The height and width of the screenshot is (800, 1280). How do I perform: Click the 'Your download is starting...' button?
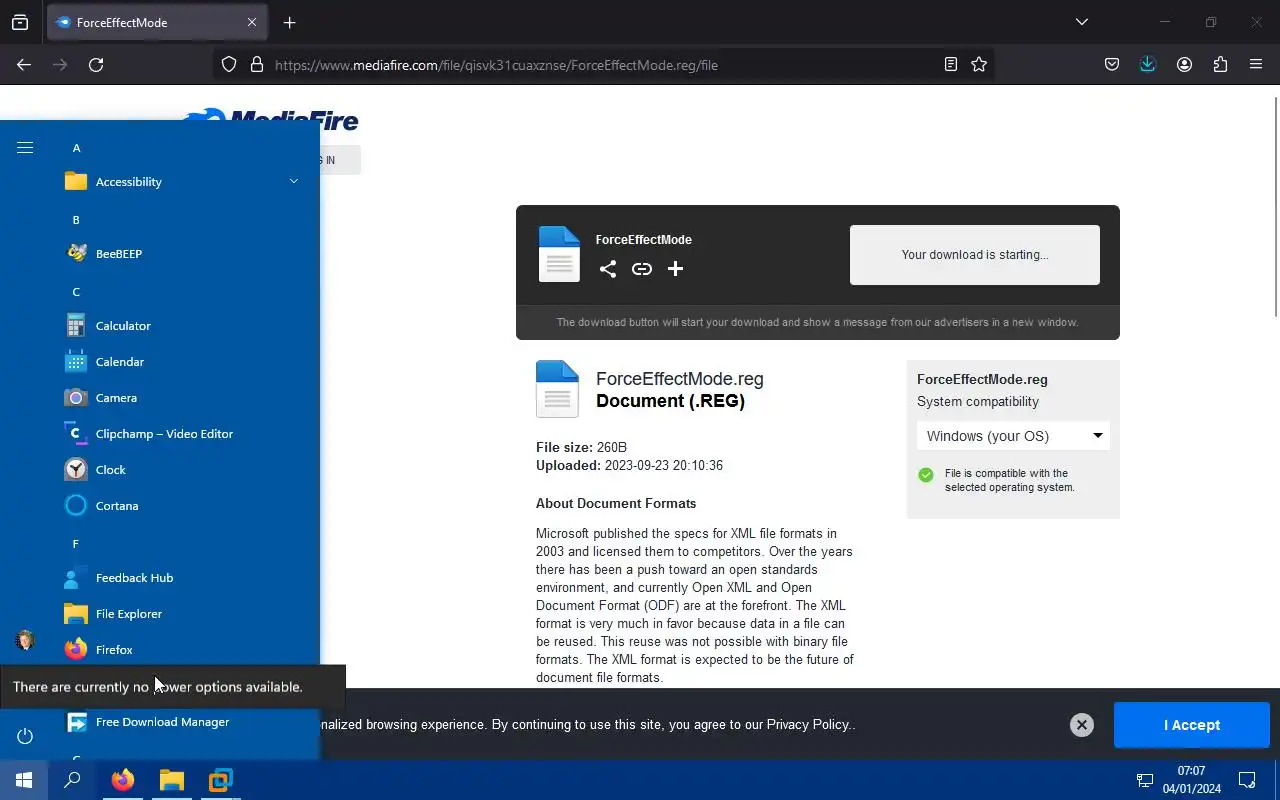click(x=975, y=255)
